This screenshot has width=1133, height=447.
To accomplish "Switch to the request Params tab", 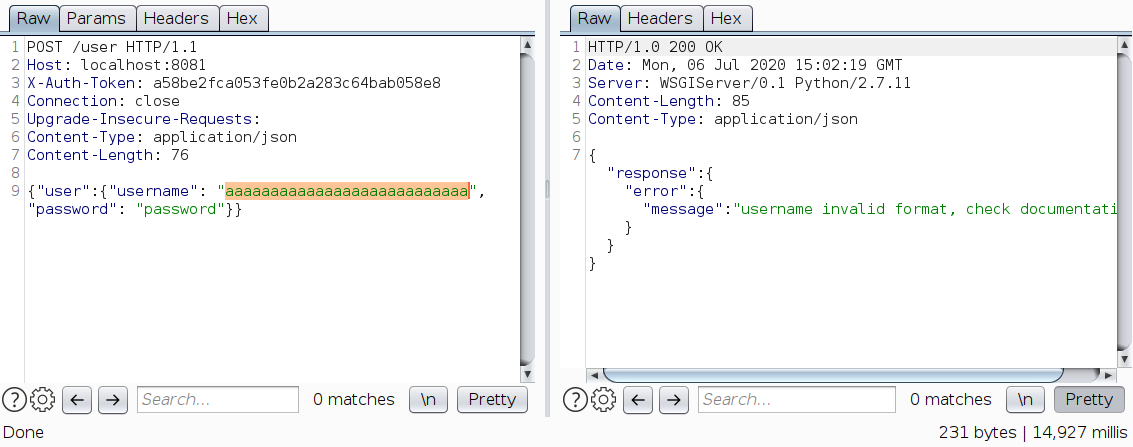I will click(x=96, y=18).
